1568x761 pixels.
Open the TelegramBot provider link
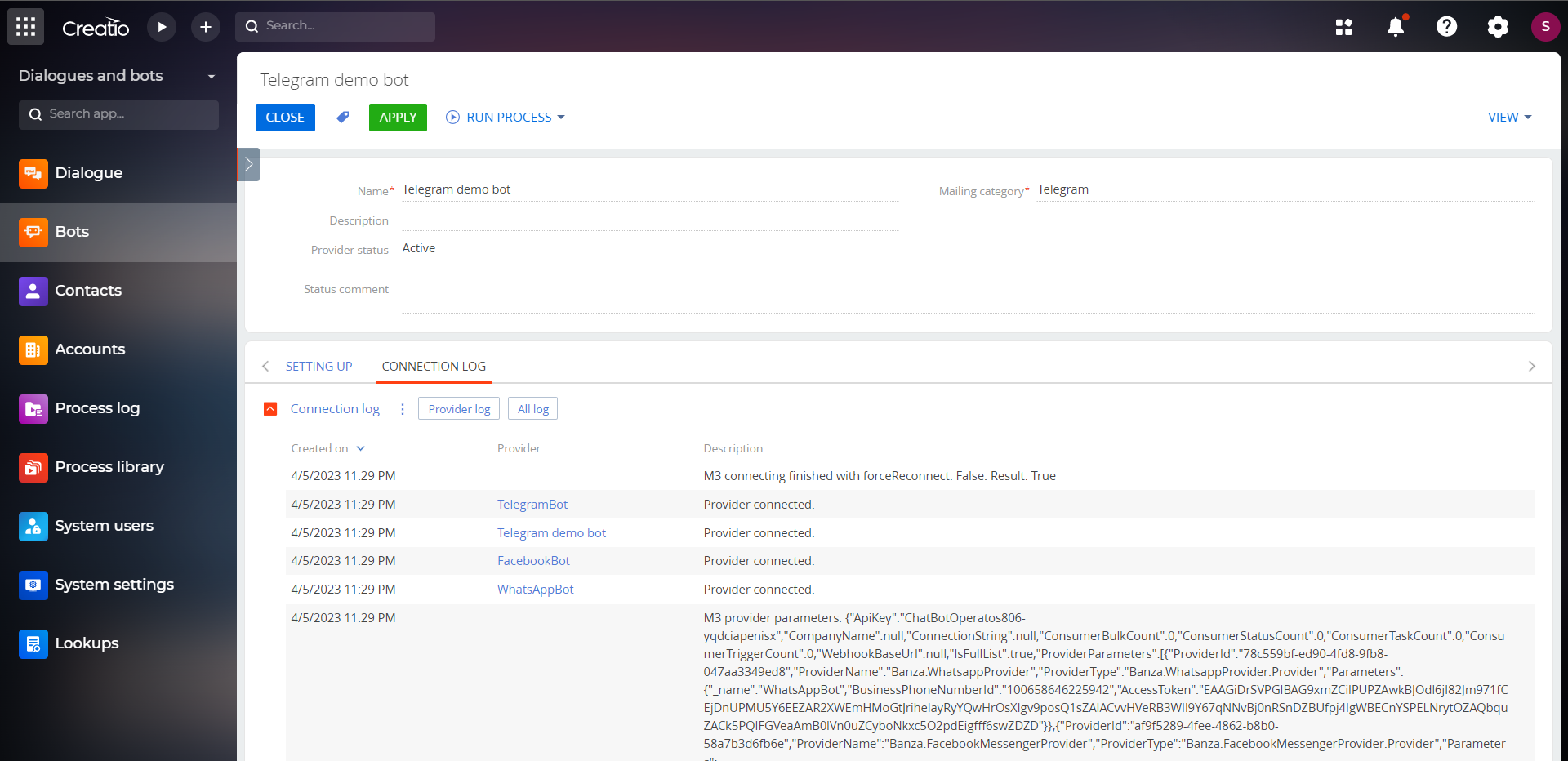[x=532, y=504]
